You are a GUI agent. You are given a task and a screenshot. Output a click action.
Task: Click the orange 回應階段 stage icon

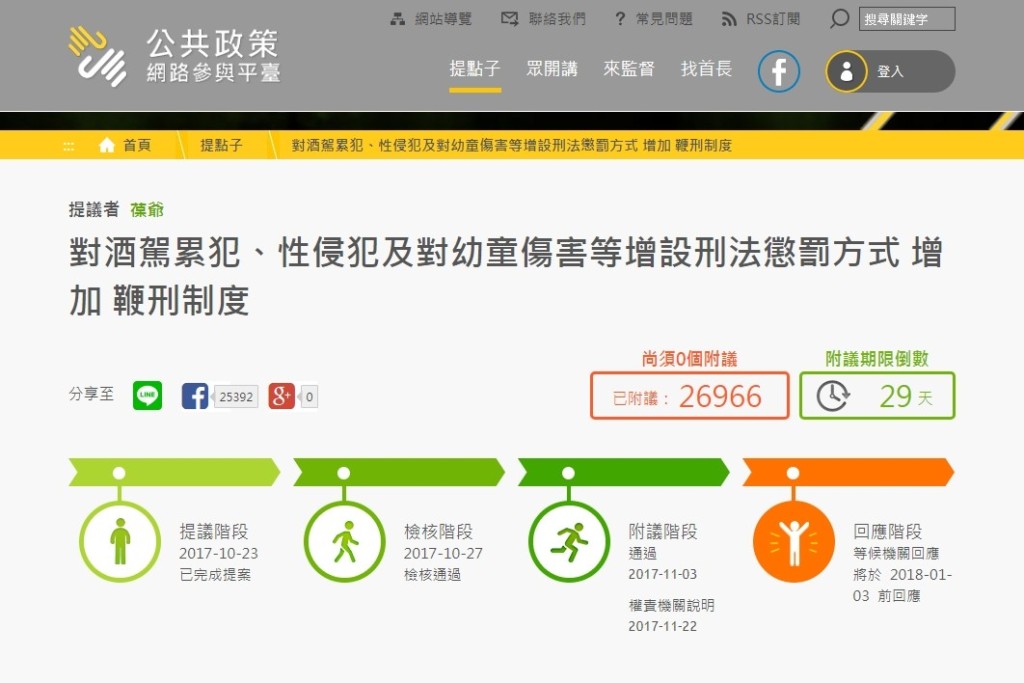[x=793, y=541]
